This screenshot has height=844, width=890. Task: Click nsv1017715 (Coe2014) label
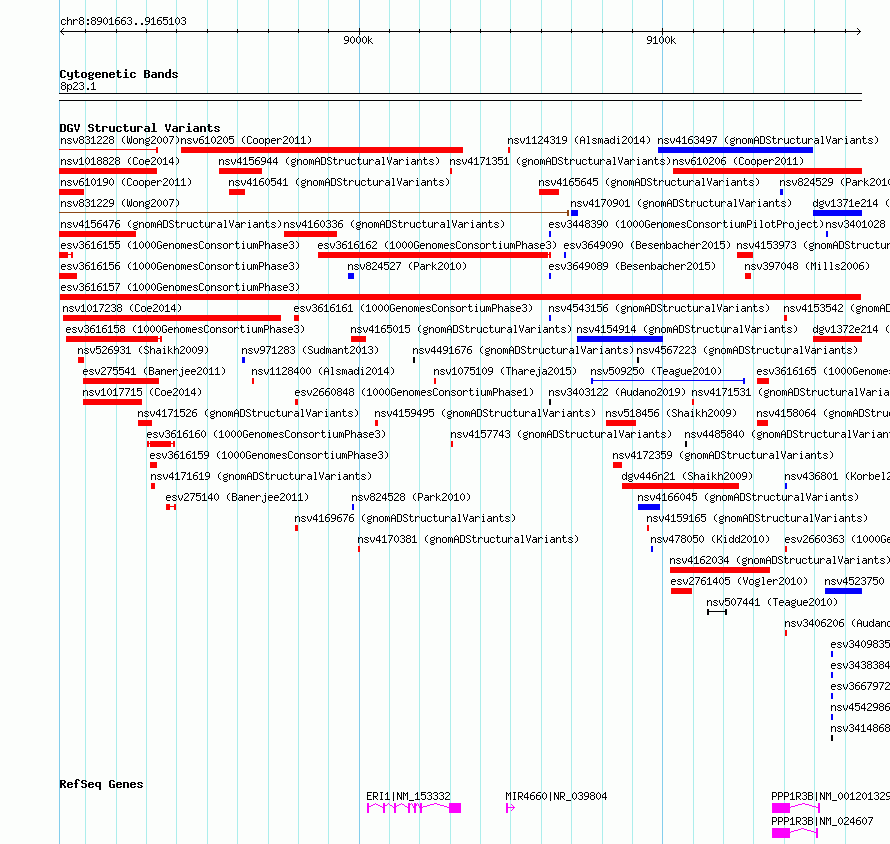click(142, 392)
